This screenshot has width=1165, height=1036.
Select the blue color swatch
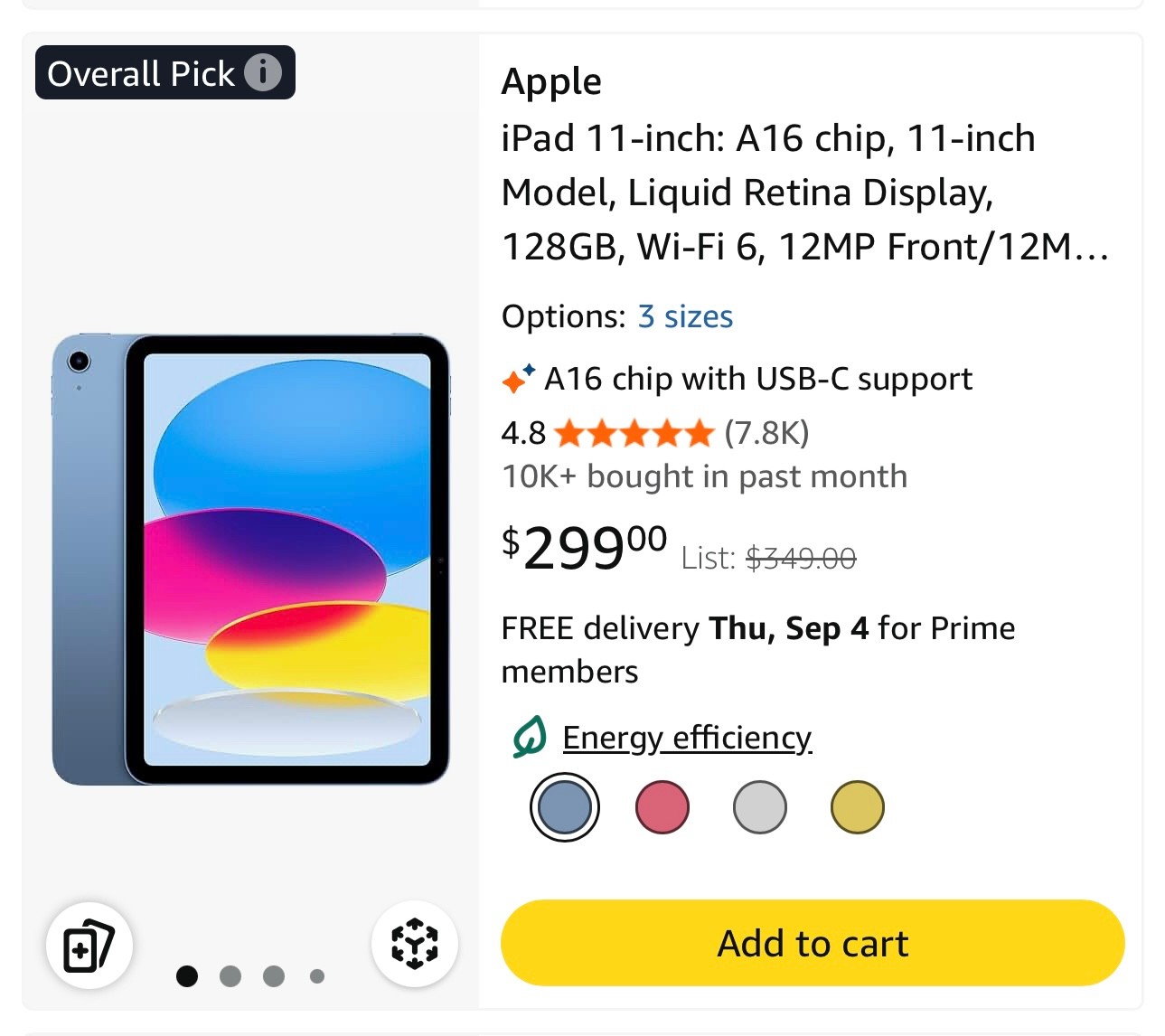pos(565,807)
